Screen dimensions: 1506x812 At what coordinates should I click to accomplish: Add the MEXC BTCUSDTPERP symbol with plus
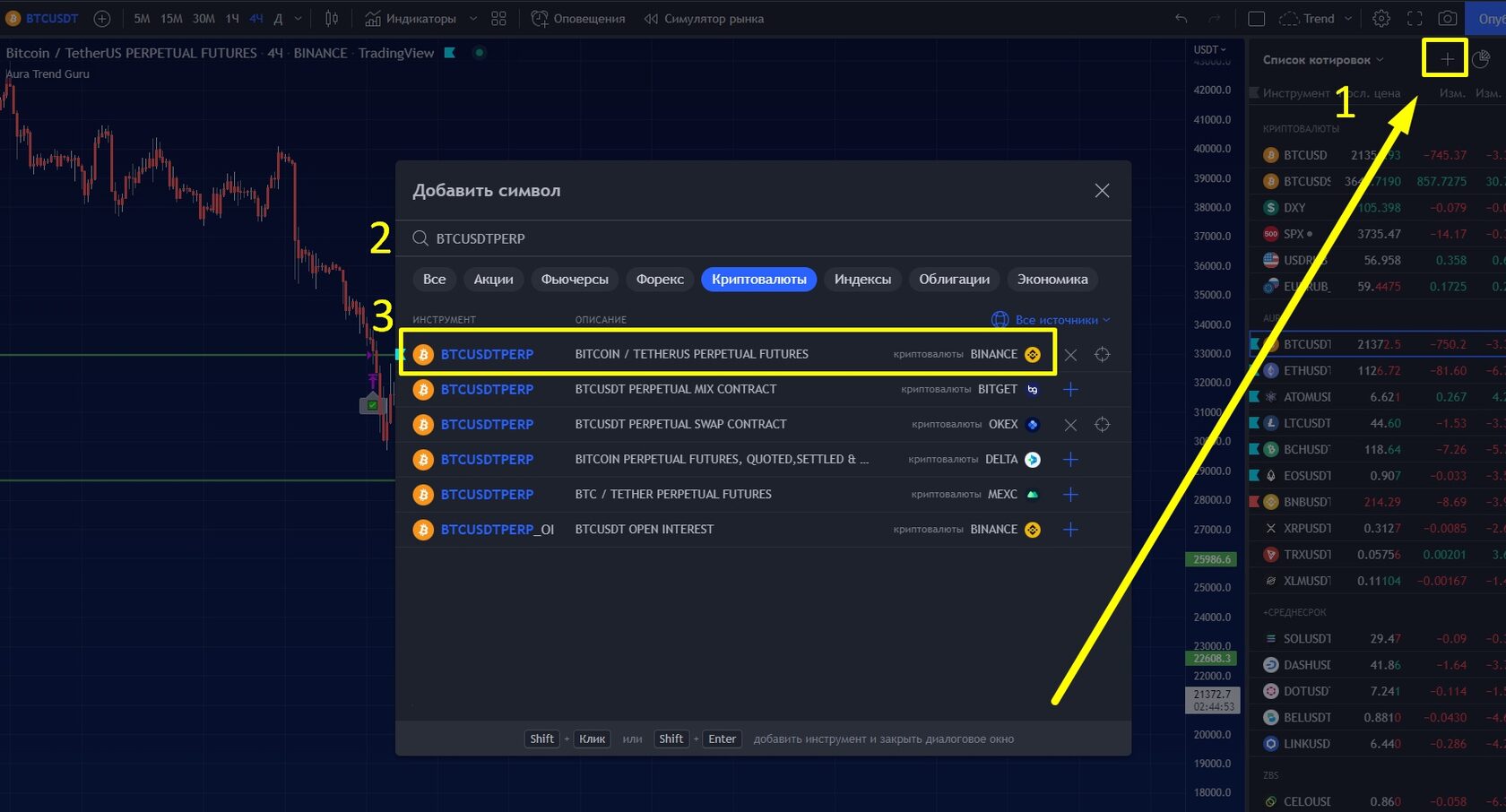click(x=1070, y=495)
